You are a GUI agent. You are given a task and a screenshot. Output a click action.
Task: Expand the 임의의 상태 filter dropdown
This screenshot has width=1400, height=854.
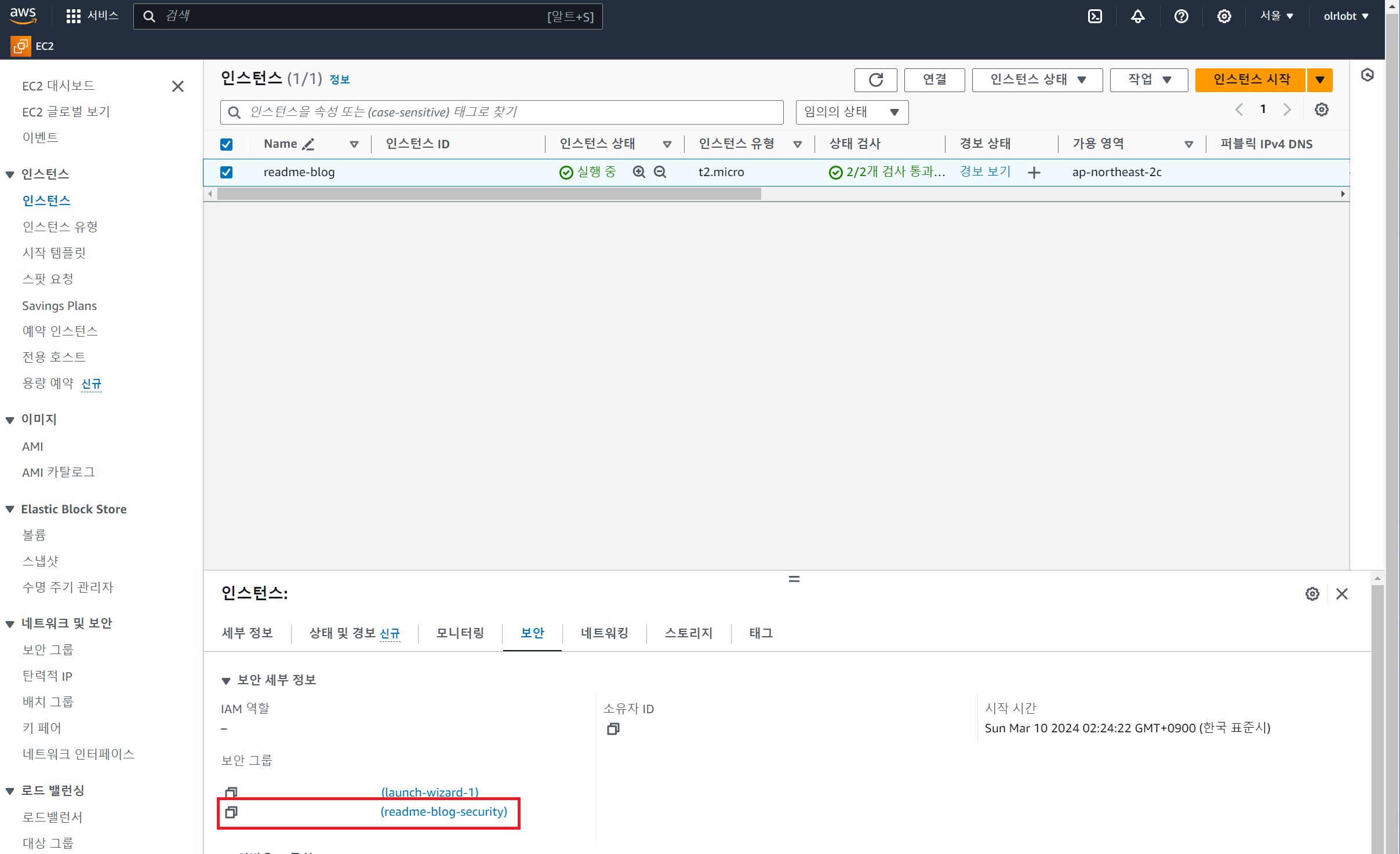pos(851,112)
